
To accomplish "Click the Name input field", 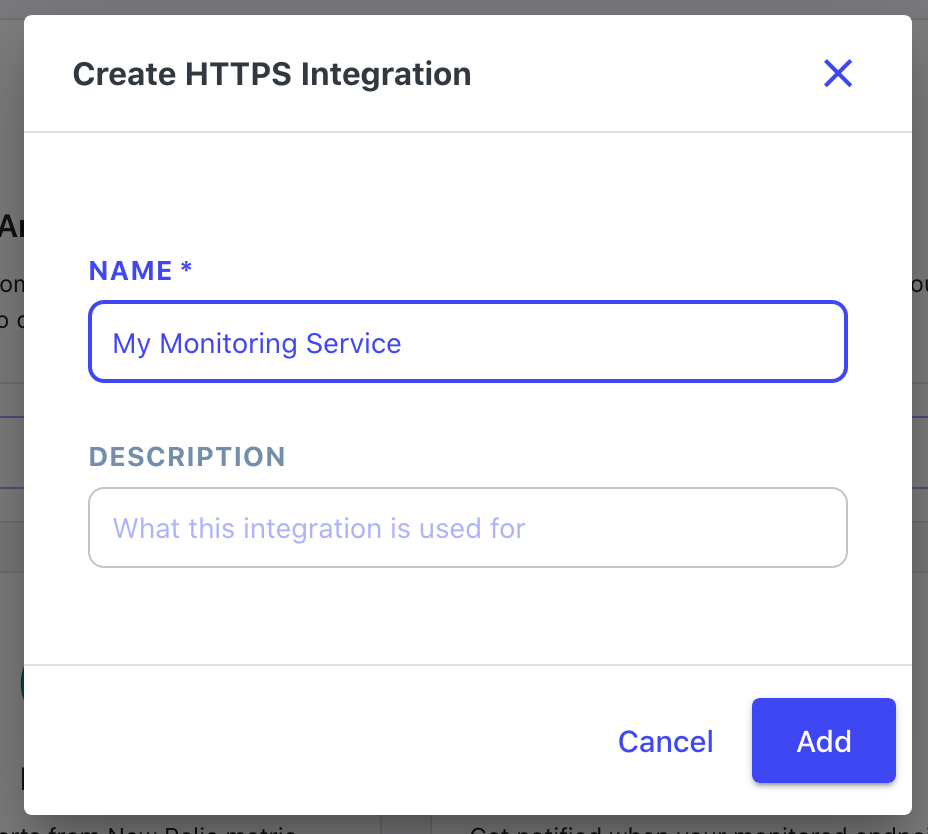I will coord(468,342).
